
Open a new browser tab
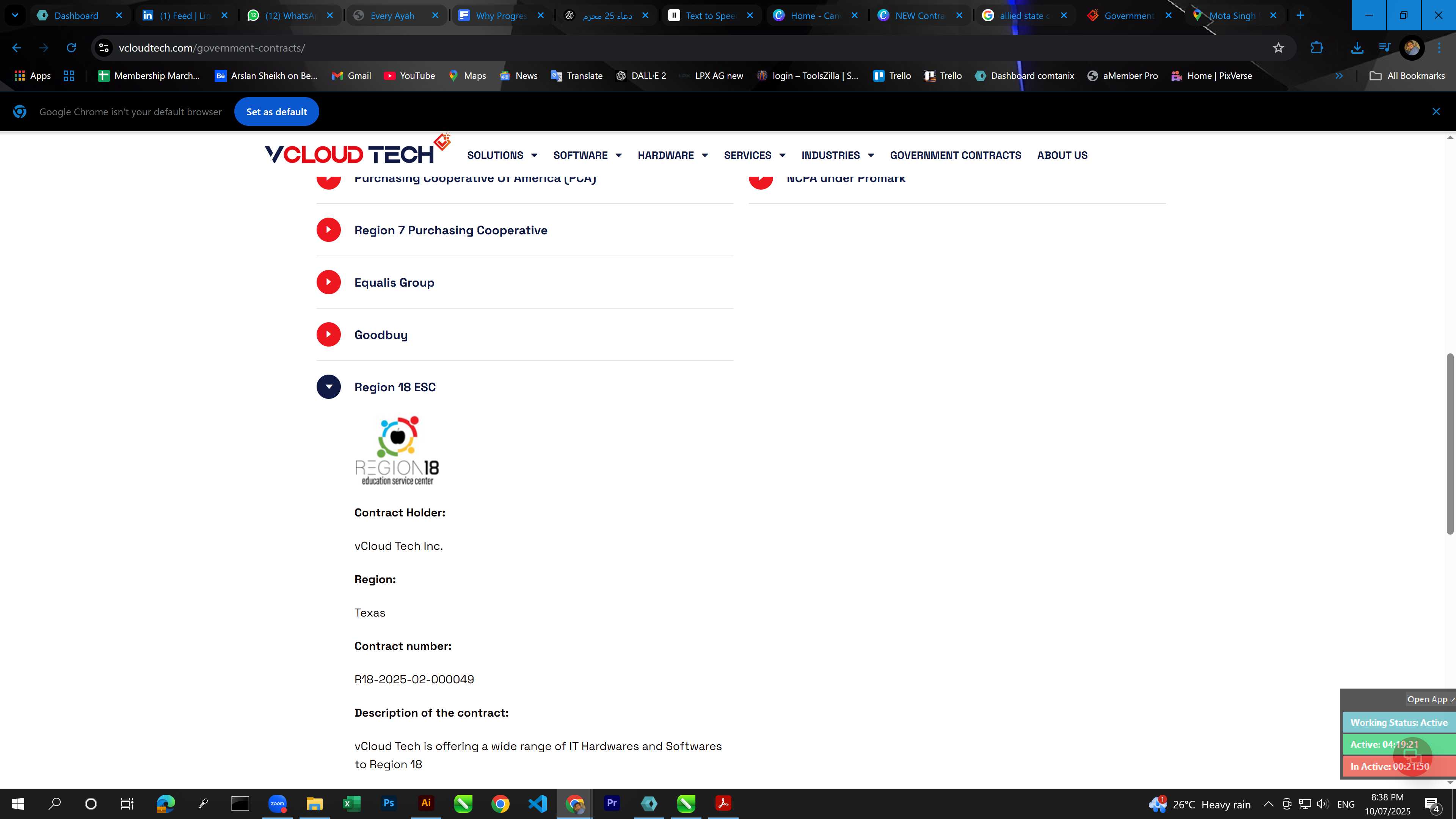(x=1300, y=15)
